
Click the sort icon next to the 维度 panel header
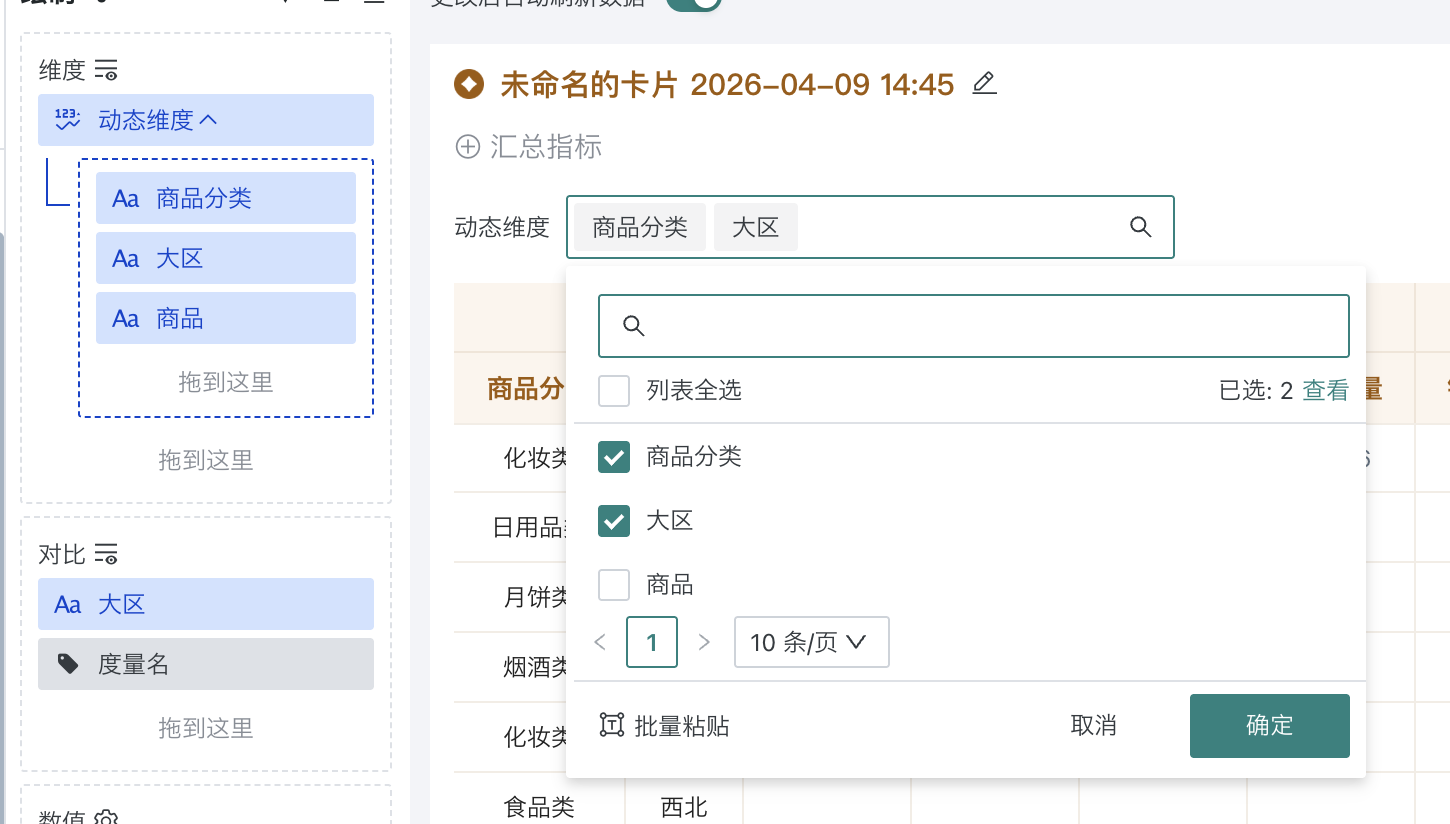[x=107, y=69]
